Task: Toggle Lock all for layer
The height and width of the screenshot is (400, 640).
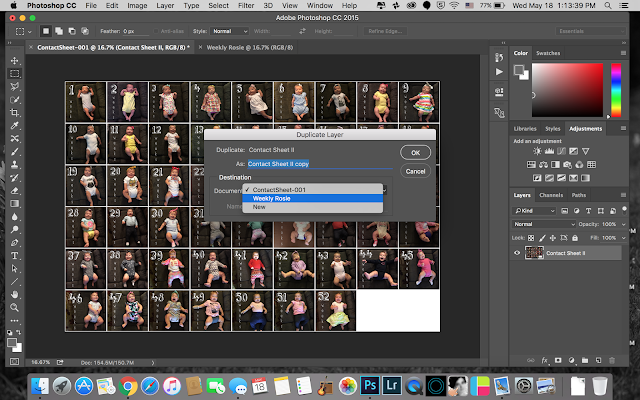Action: pyautogui.click(x=575, y=238)
